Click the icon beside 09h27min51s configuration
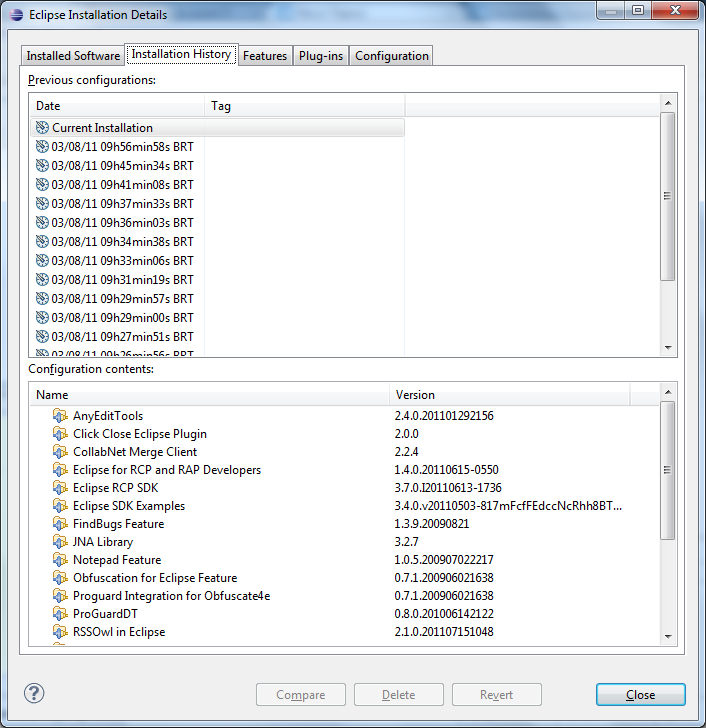 point(42,337)
